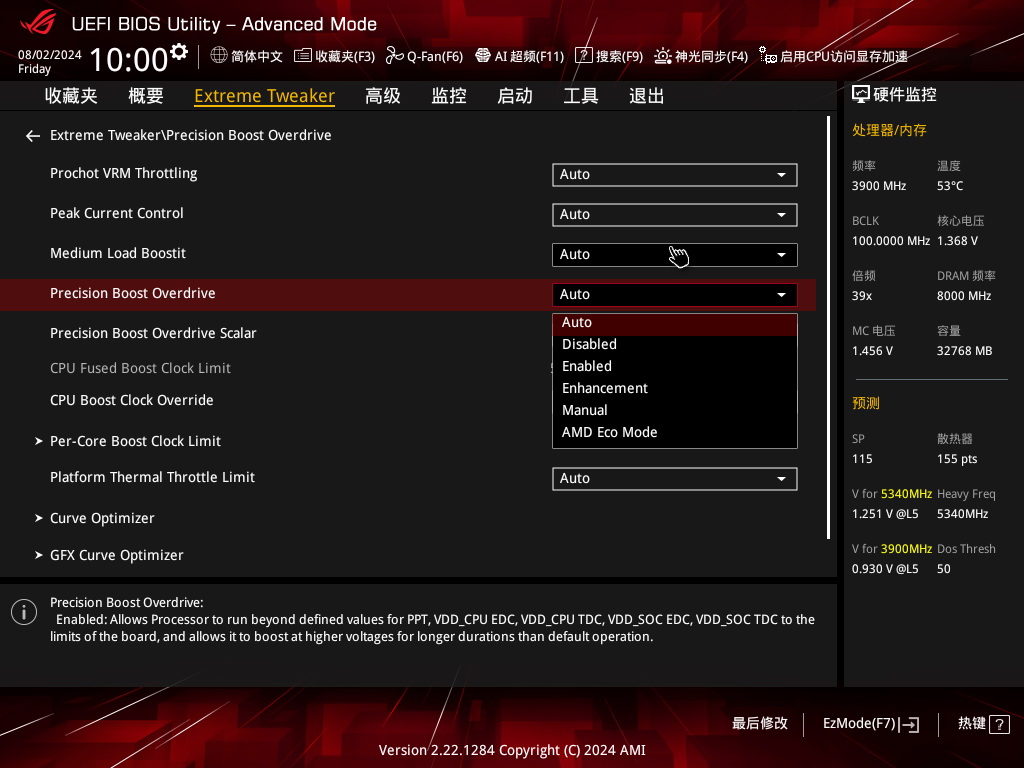
Task: Go back using the left arrow icon
Action: pyautogui.click(x=33, y=136)
